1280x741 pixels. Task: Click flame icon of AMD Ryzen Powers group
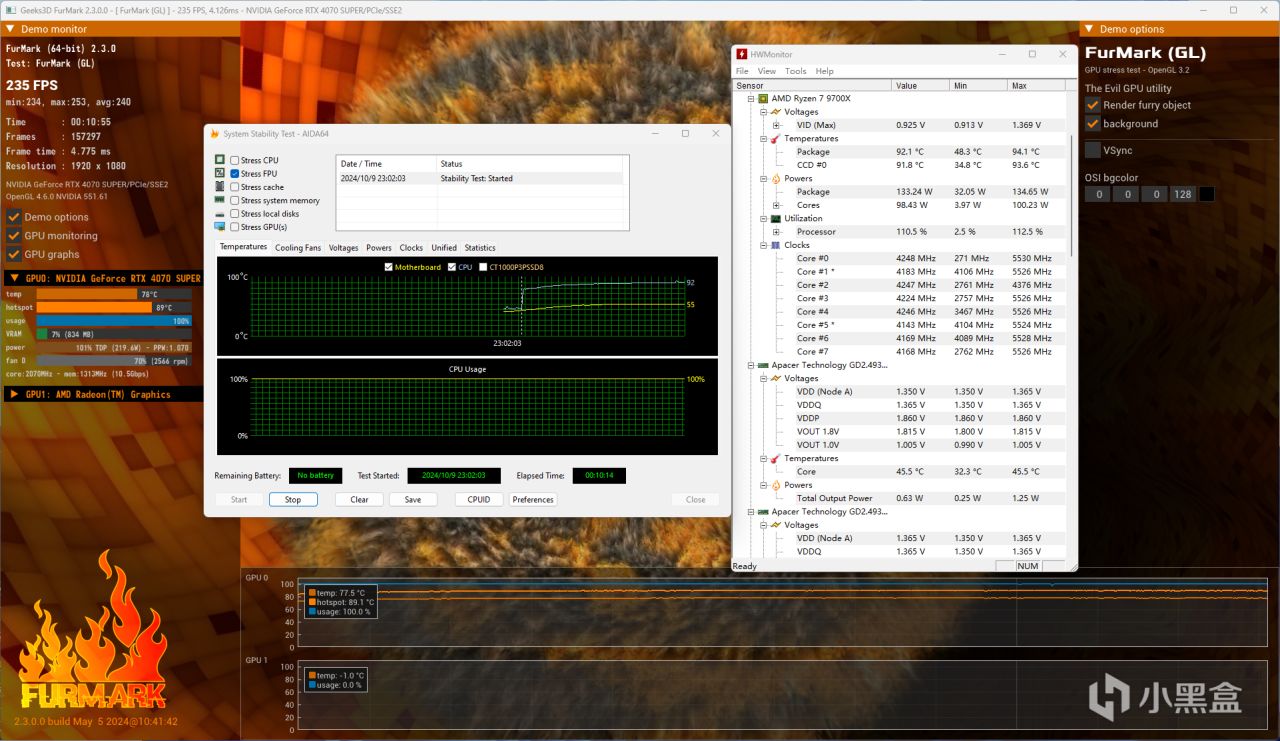click(x=776, y=179)
